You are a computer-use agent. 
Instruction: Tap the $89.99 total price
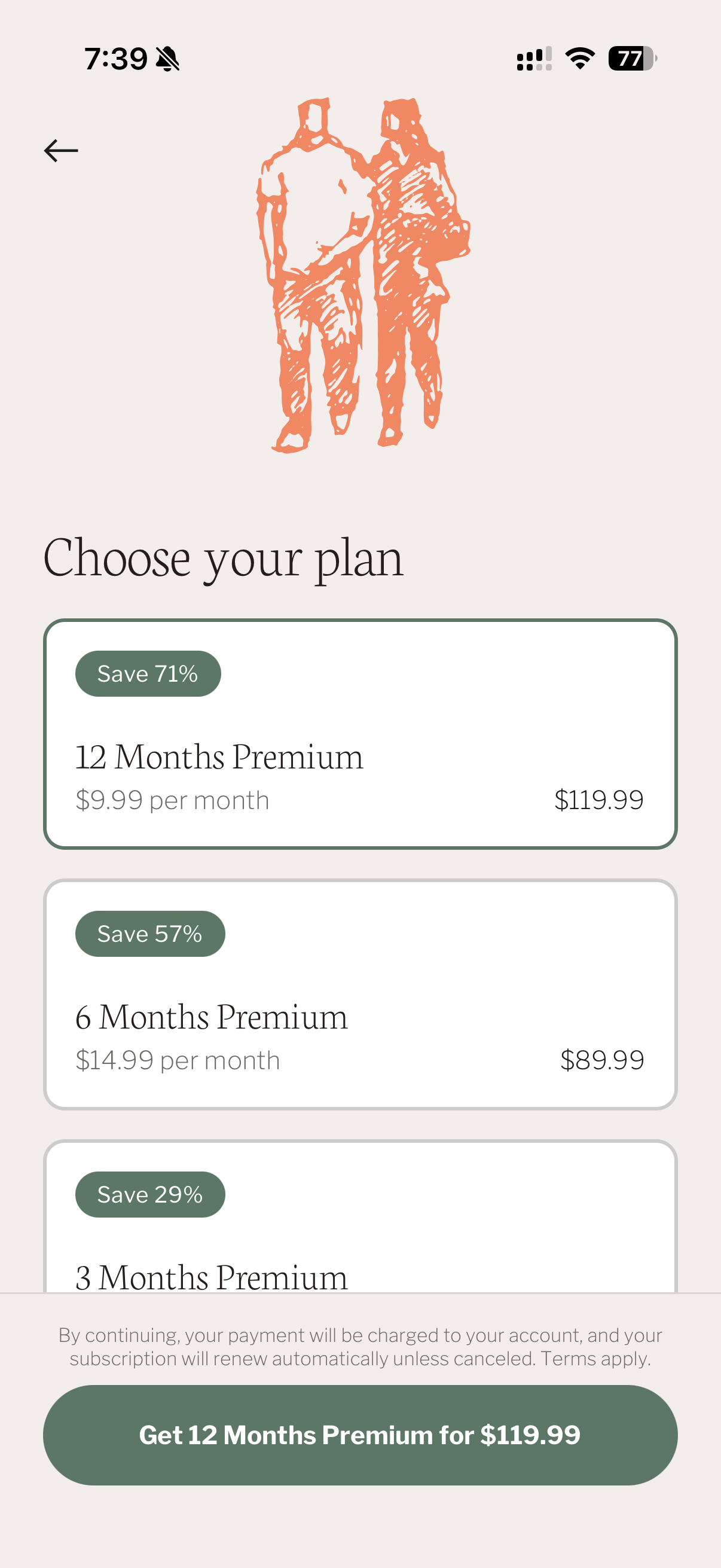point(602,1060)
